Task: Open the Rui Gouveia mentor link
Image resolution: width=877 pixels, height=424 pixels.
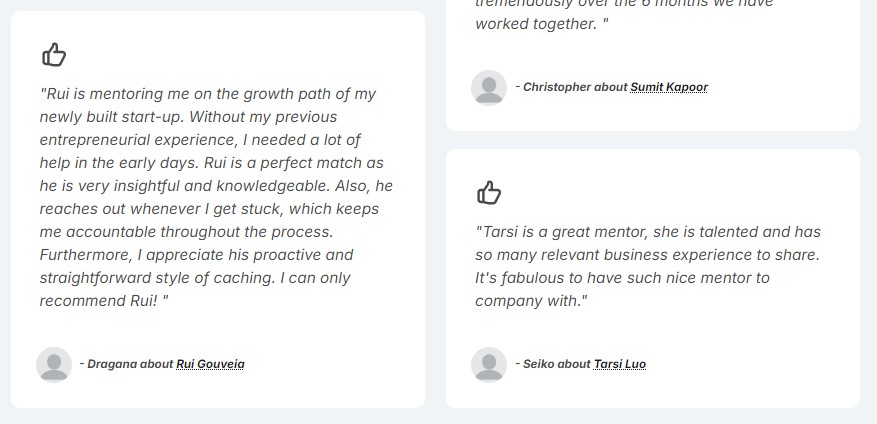Action: 210,364
